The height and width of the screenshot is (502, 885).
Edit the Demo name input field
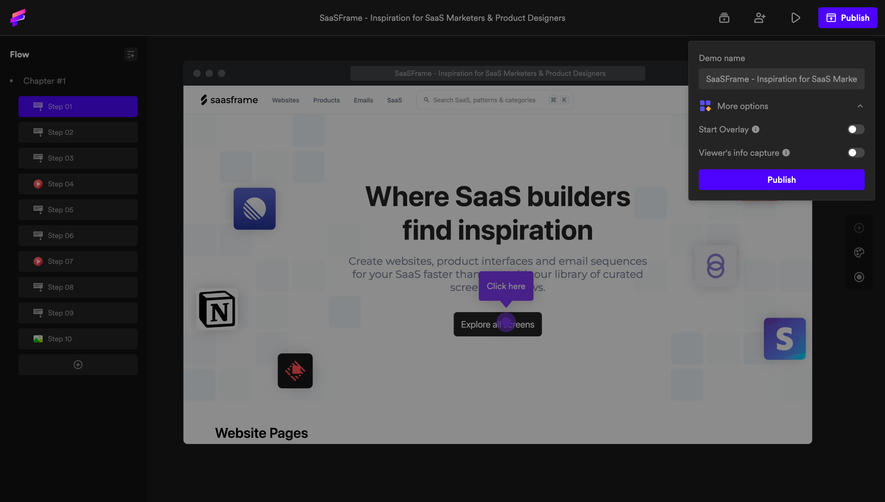tap(781, 79)
